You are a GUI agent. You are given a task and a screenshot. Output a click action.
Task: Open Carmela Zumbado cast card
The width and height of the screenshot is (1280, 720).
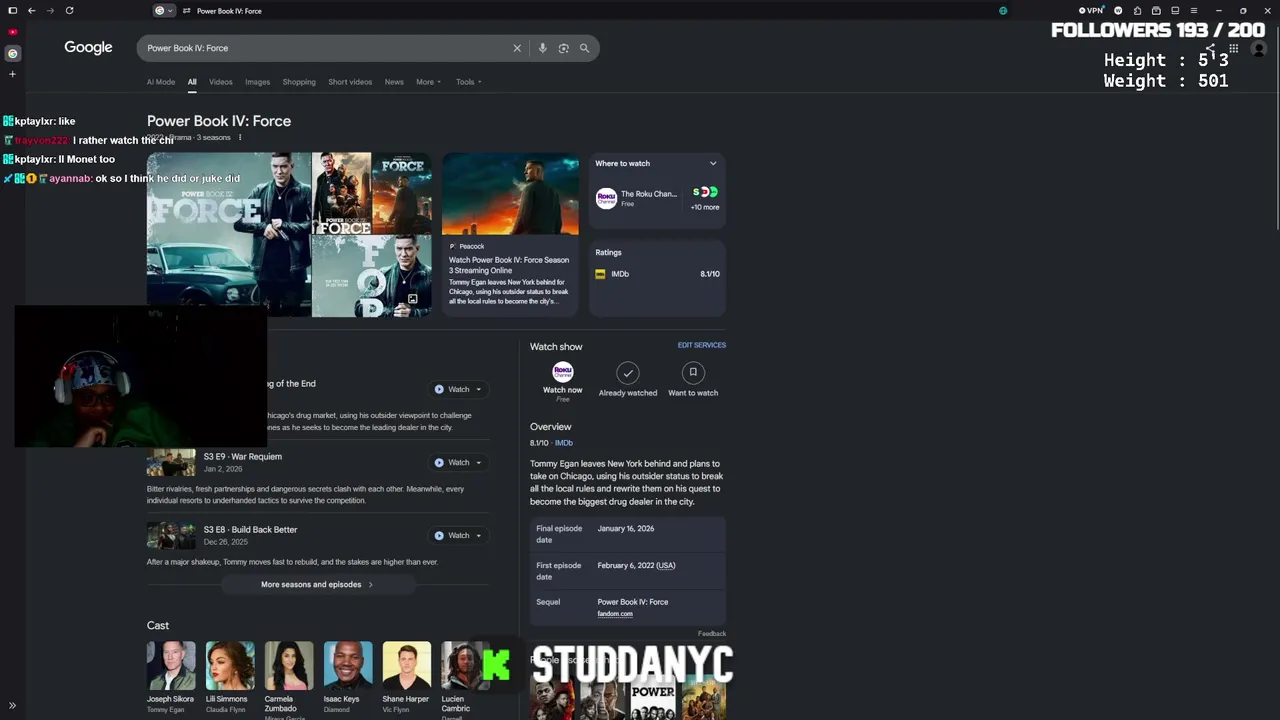point(289,680)
